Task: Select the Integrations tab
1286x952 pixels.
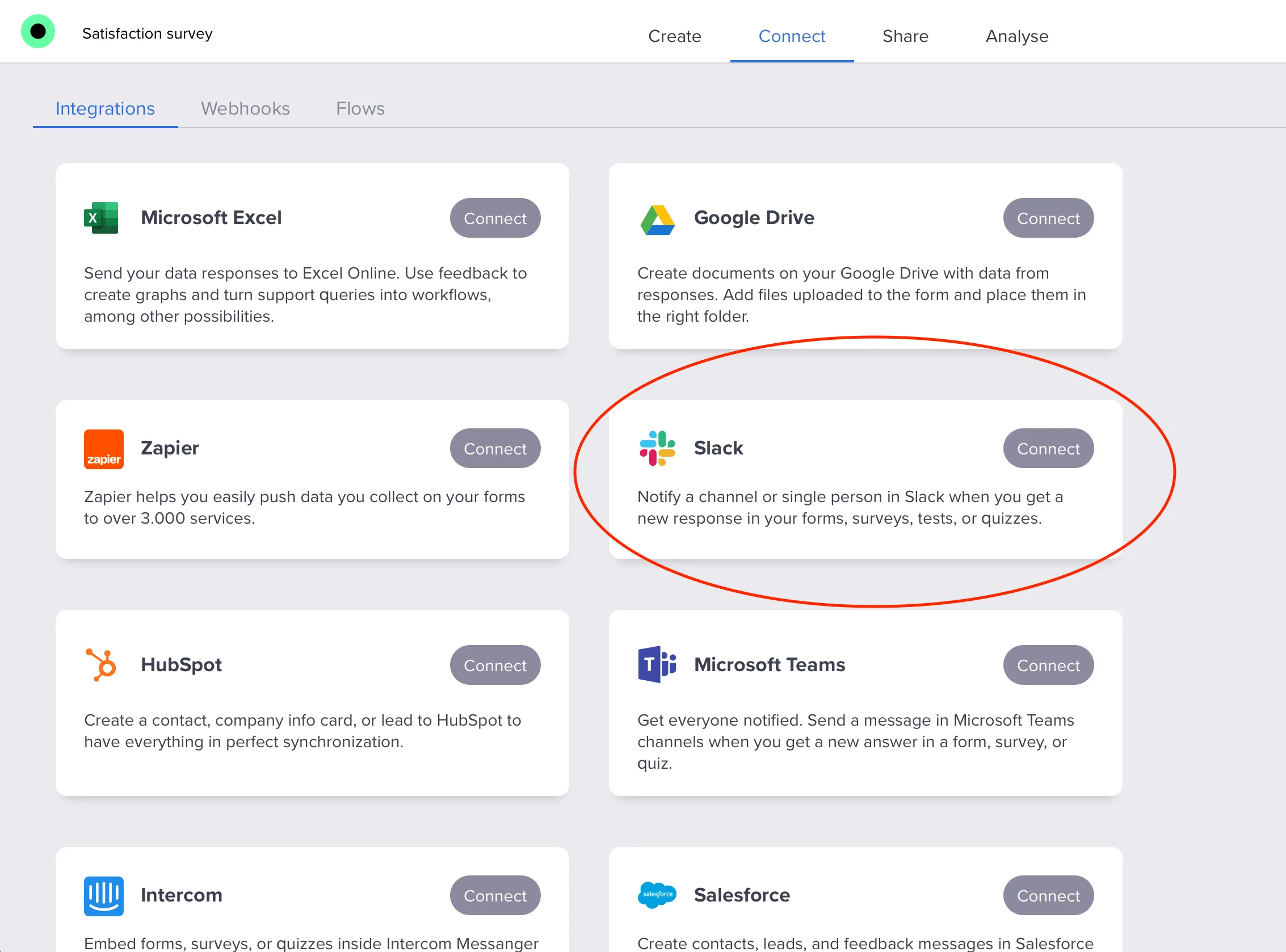Action: [105, 109]
